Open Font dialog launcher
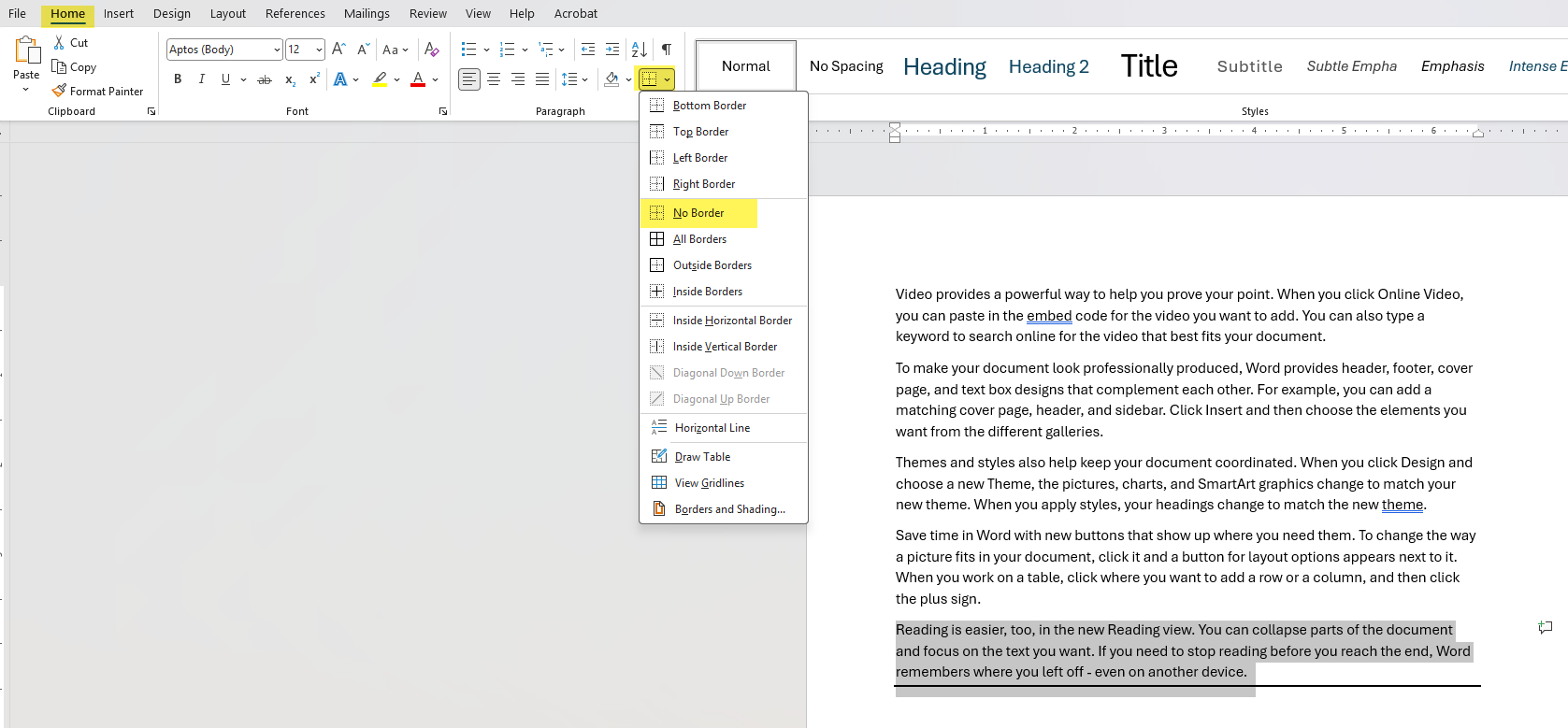 443,111
